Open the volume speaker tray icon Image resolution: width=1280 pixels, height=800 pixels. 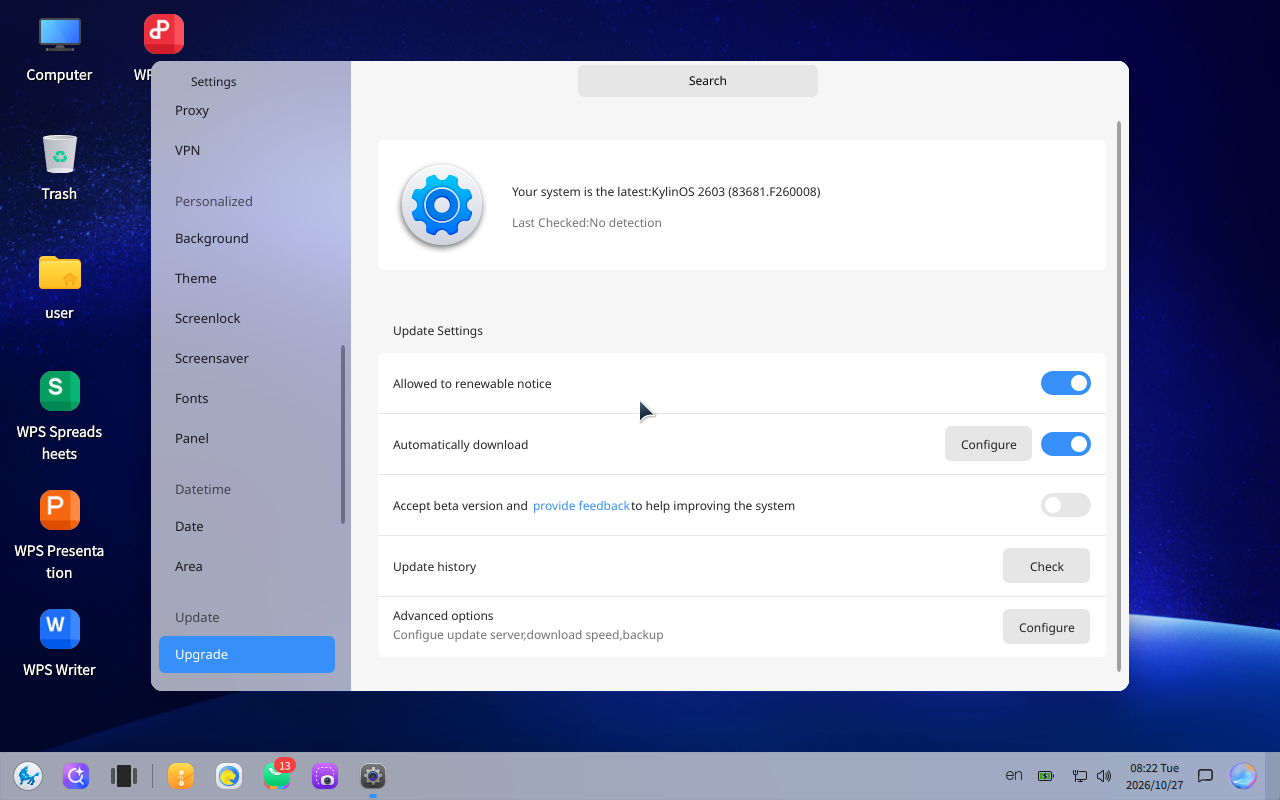pyautogui.click(x=1104, y=776)
